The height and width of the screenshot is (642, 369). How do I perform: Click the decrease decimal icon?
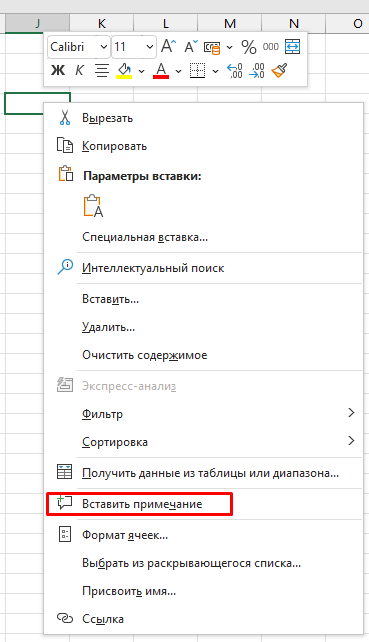257,70
